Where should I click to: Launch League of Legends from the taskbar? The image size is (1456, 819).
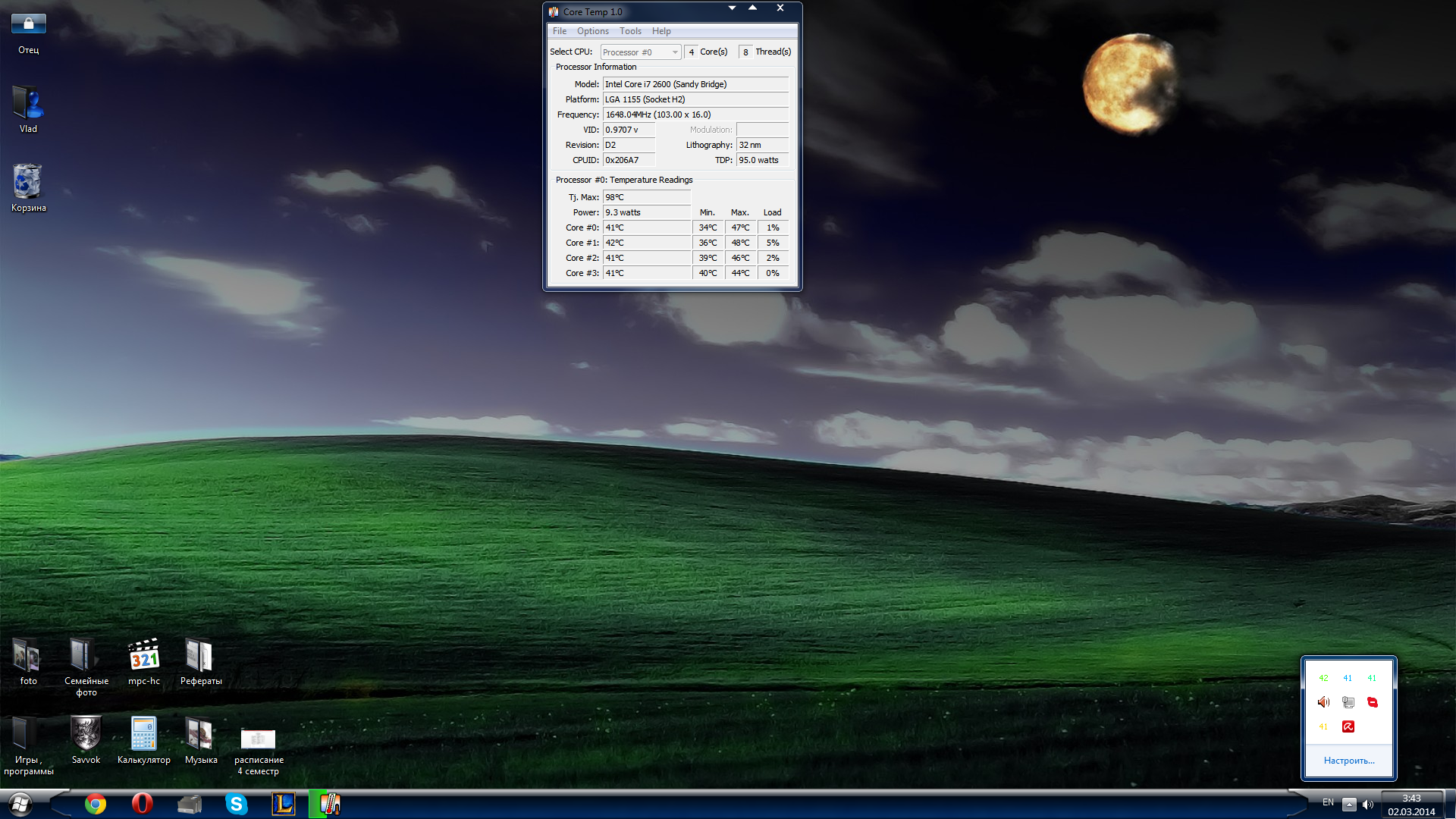[284, 804]
